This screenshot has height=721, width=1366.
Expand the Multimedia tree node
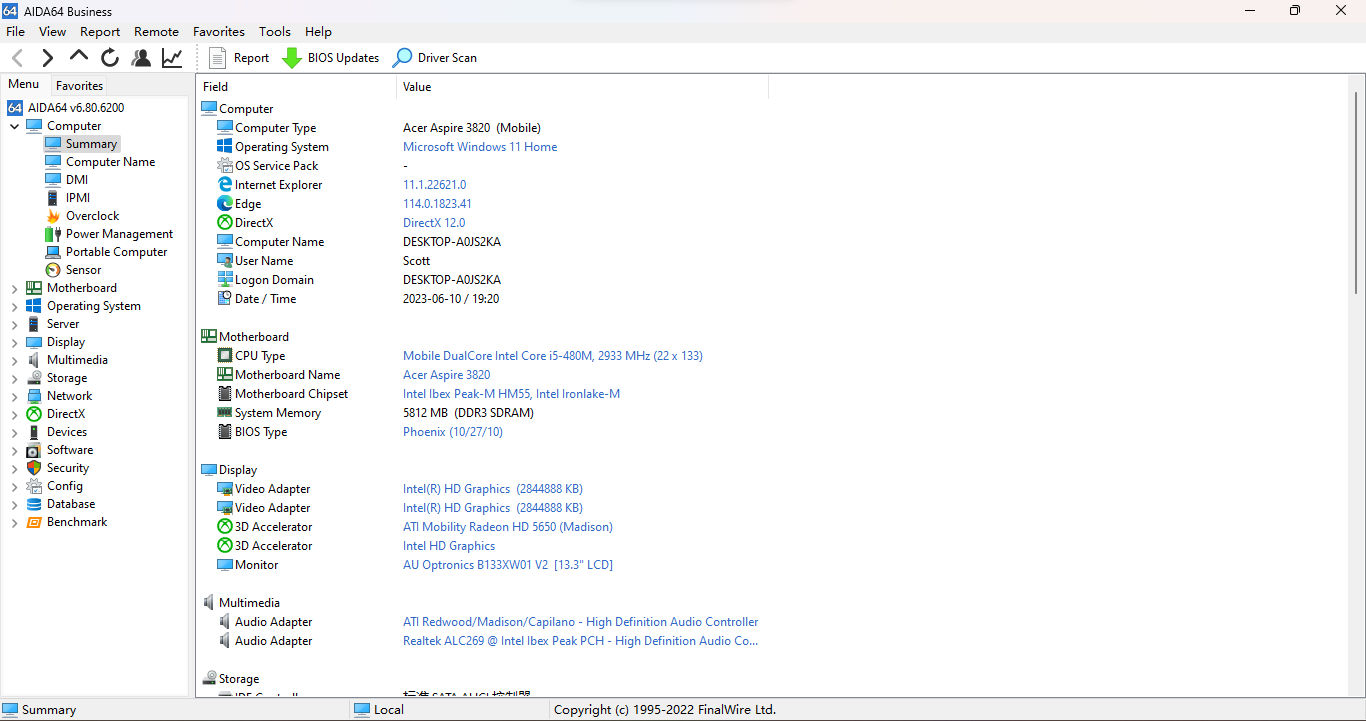[x=14, y=360]
